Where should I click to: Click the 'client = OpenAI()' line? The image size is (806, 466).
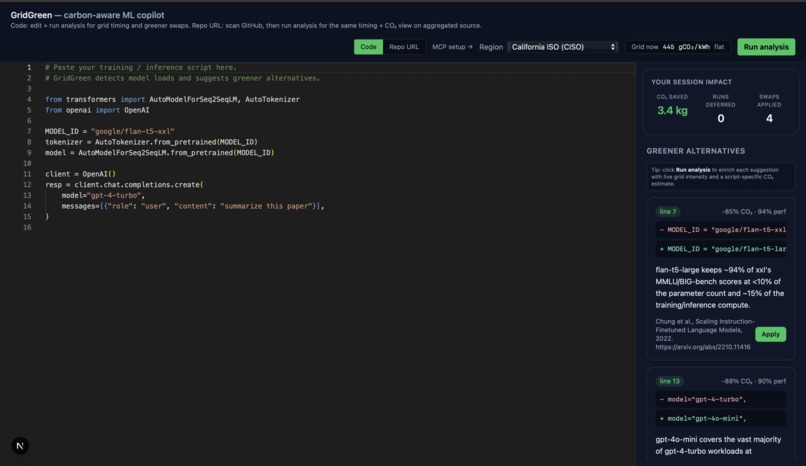coord(80,174)
